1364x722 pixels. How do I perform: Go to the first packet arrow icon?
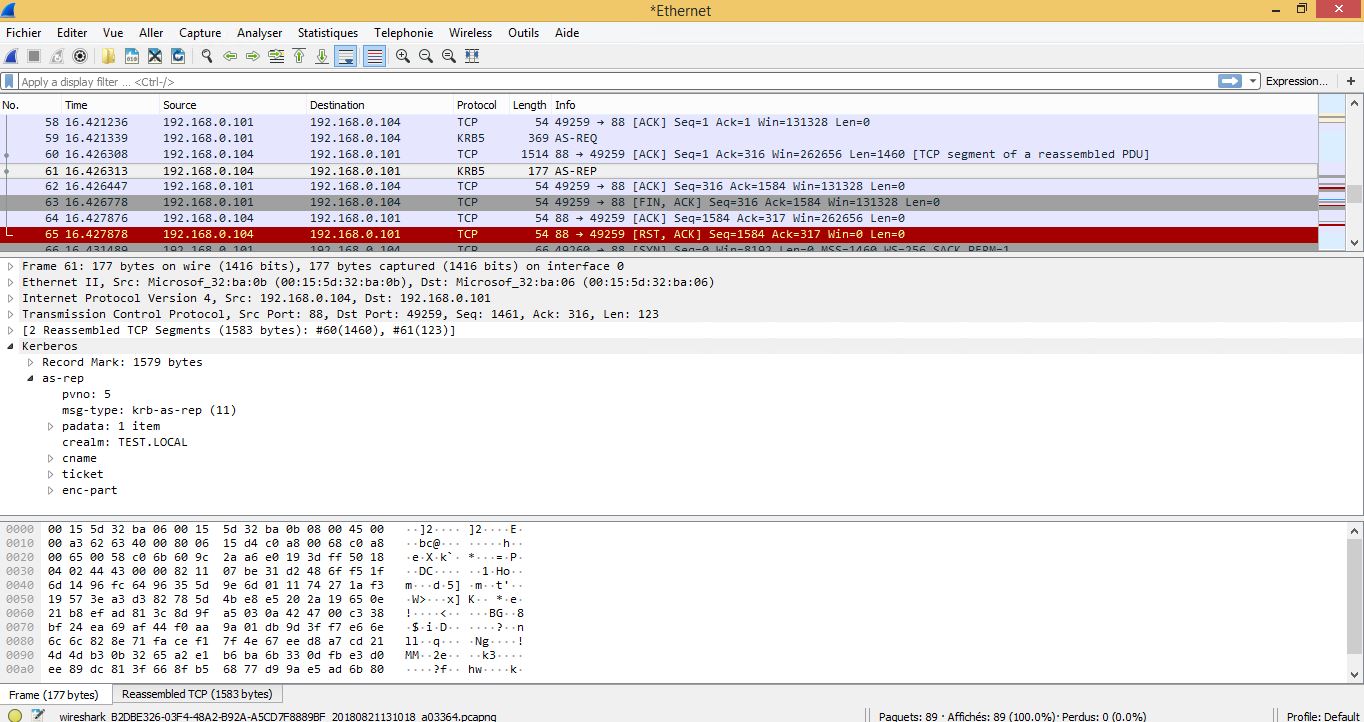coord(299,57)
